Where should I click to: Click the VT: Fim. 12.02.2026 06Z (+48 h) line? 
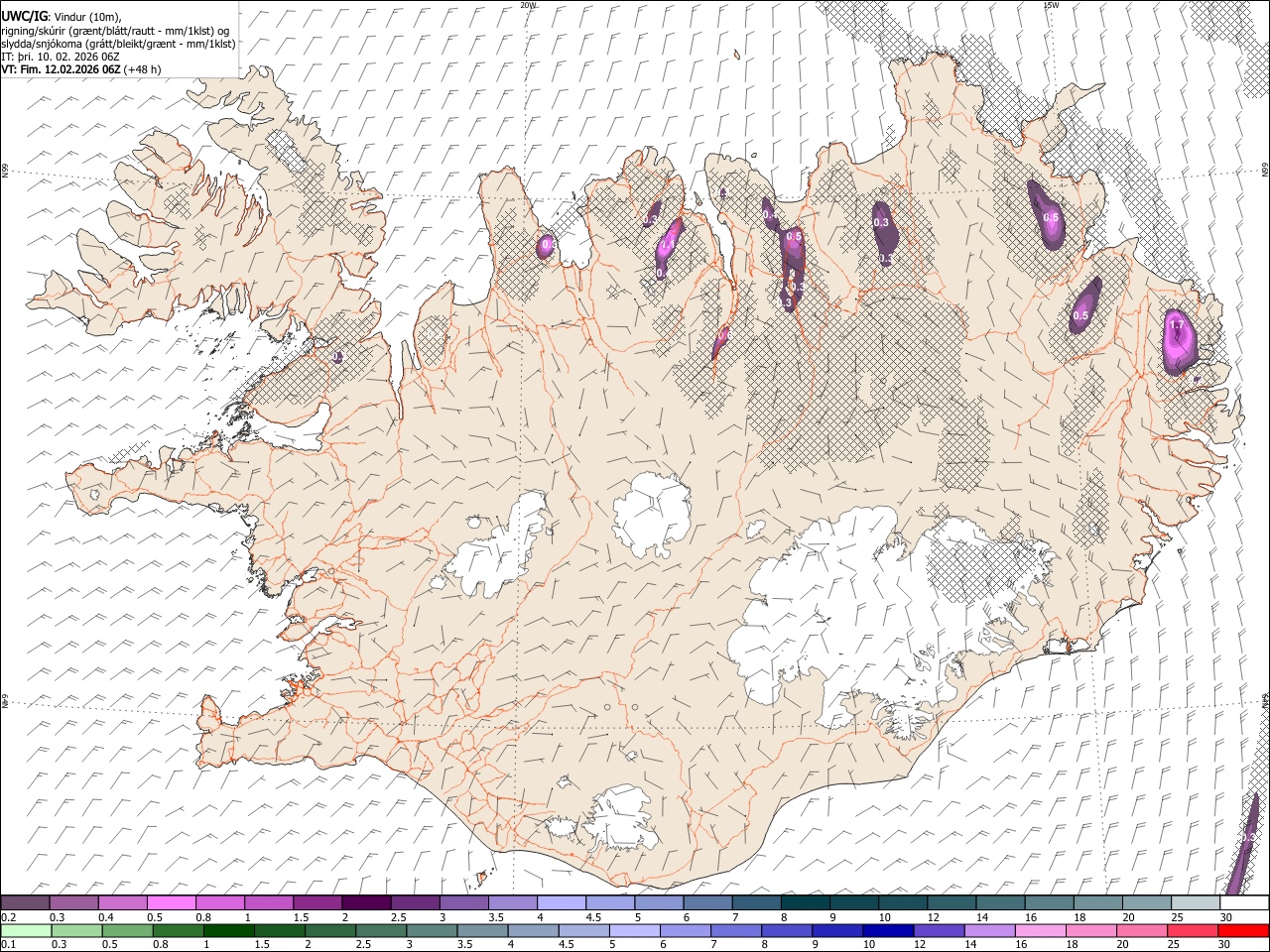coord(80,69)
